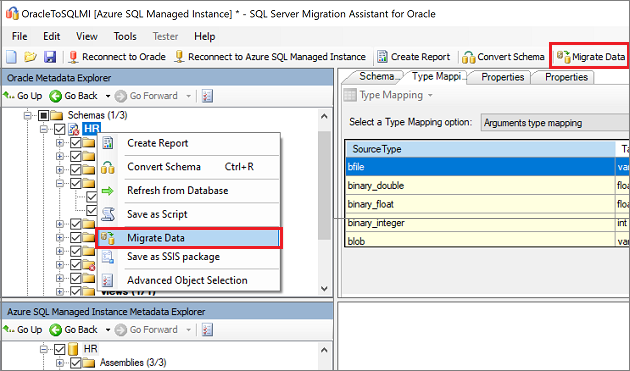Click Azure explorer scrollbar up arrow

(324, 350)
